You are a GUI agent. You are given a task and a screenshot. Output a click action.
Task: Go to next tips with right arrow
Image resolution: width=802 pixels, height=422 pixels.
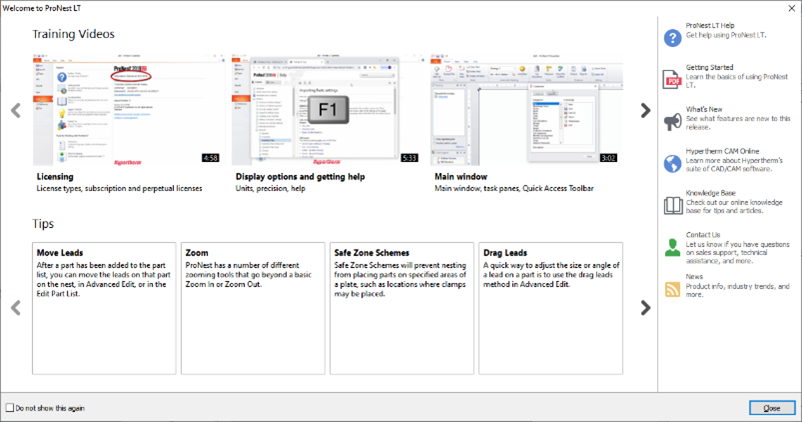[x=645, y=307]
